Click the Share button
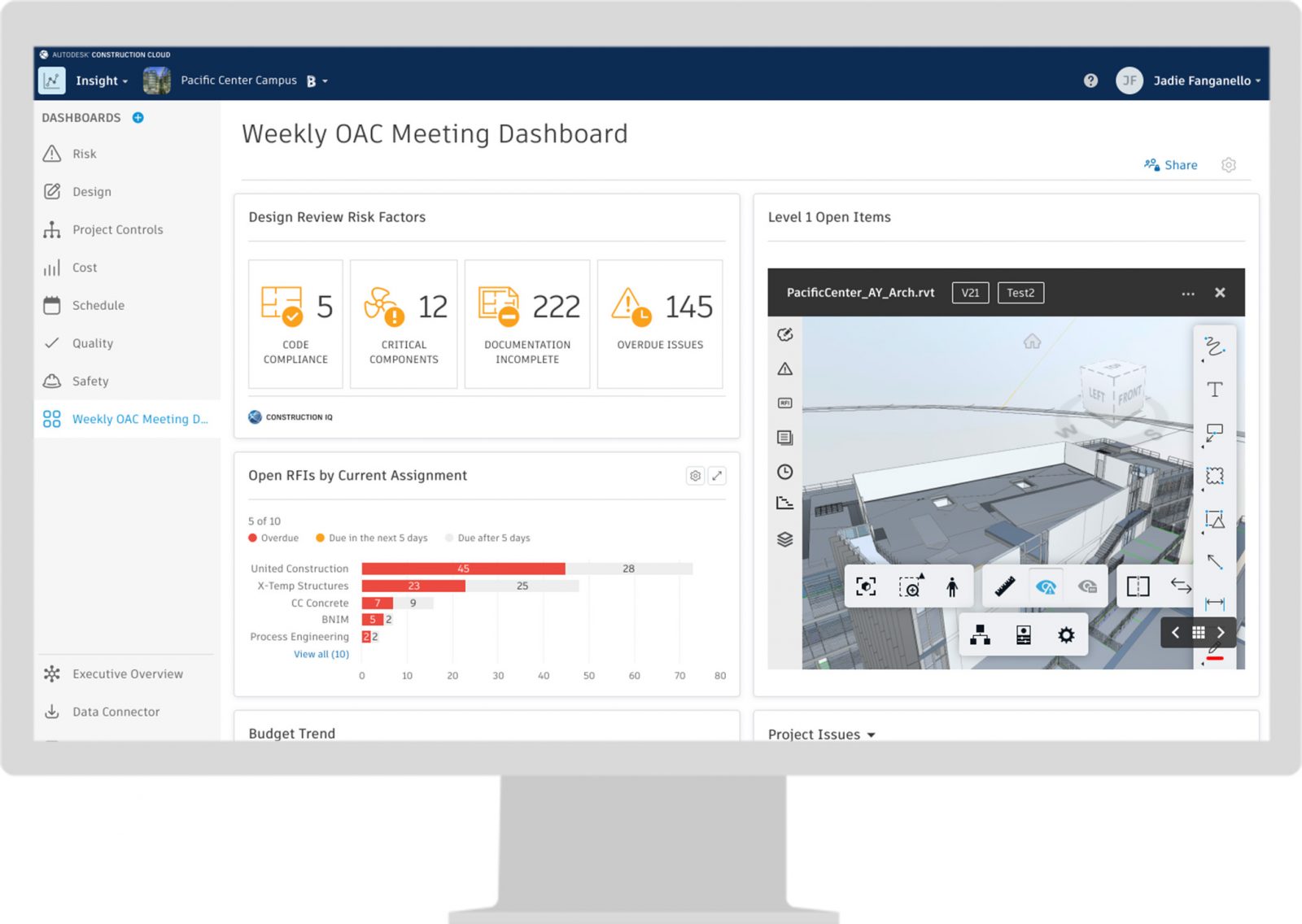Viewport: 1302px width, 924px height. (1171, 165)
